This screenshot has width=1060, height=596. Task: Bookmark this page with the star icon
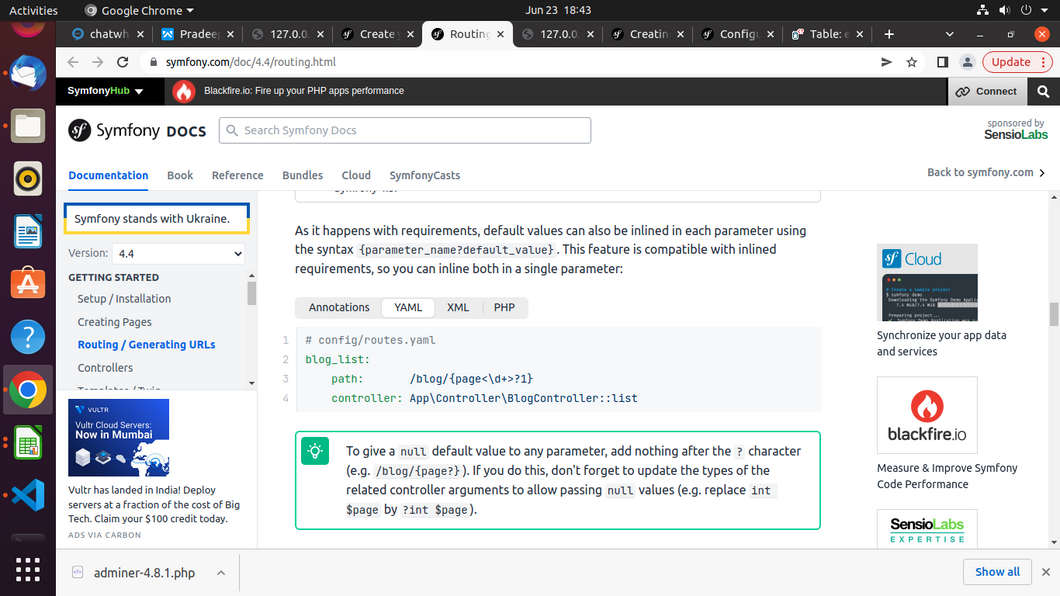[x=912, y=62]
